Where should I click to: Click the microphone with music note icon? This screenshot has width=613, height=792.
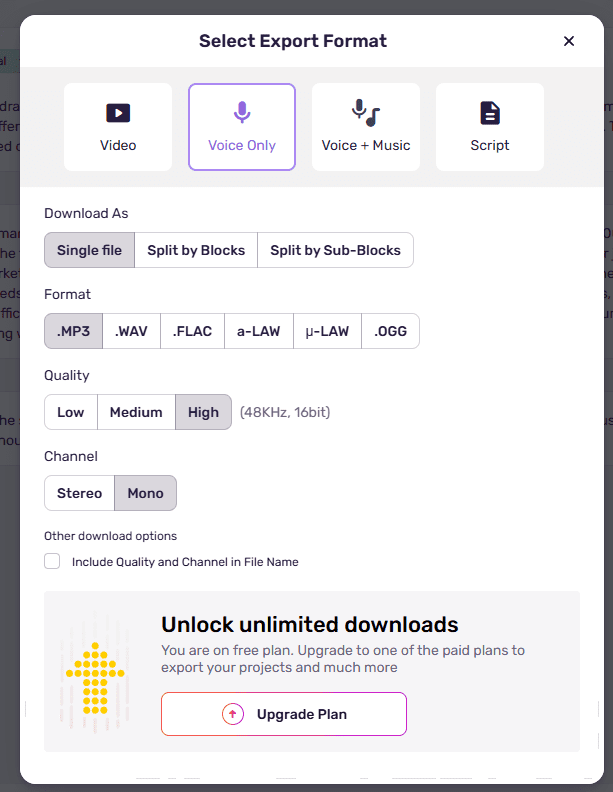point(366,113)
